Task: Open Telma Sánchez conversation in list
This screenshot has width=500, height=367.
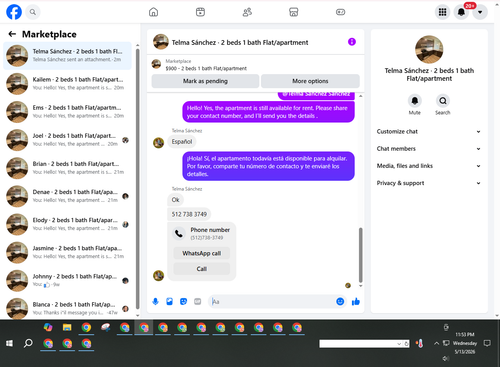Action: pos(67,56)
